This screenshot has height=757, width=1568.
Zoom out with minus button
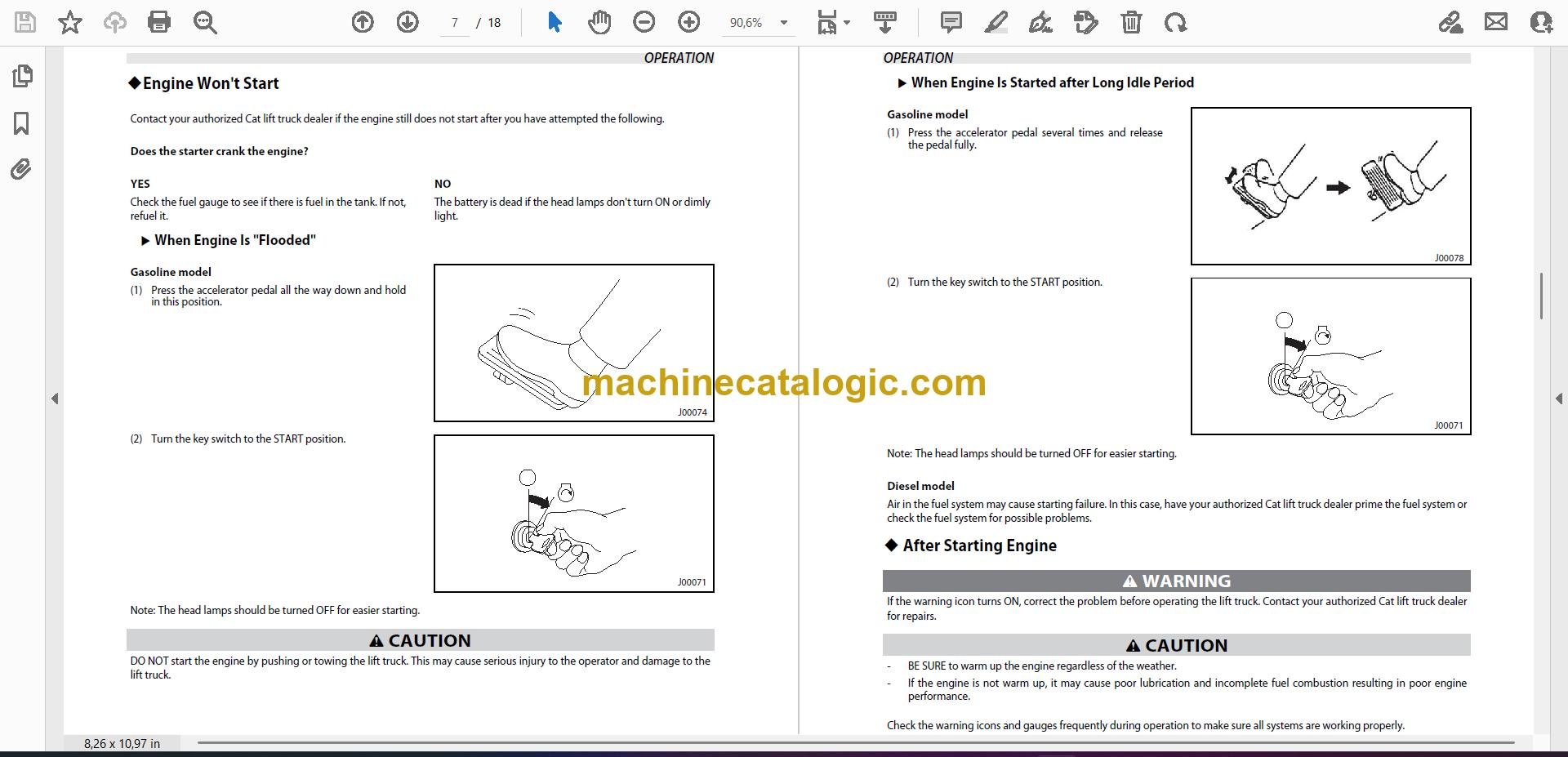[644, 22]
